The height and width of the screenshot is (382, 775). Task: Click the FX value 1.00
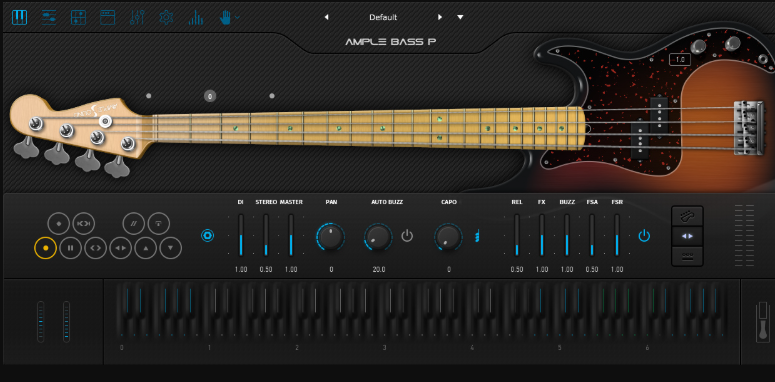point(542,270)
